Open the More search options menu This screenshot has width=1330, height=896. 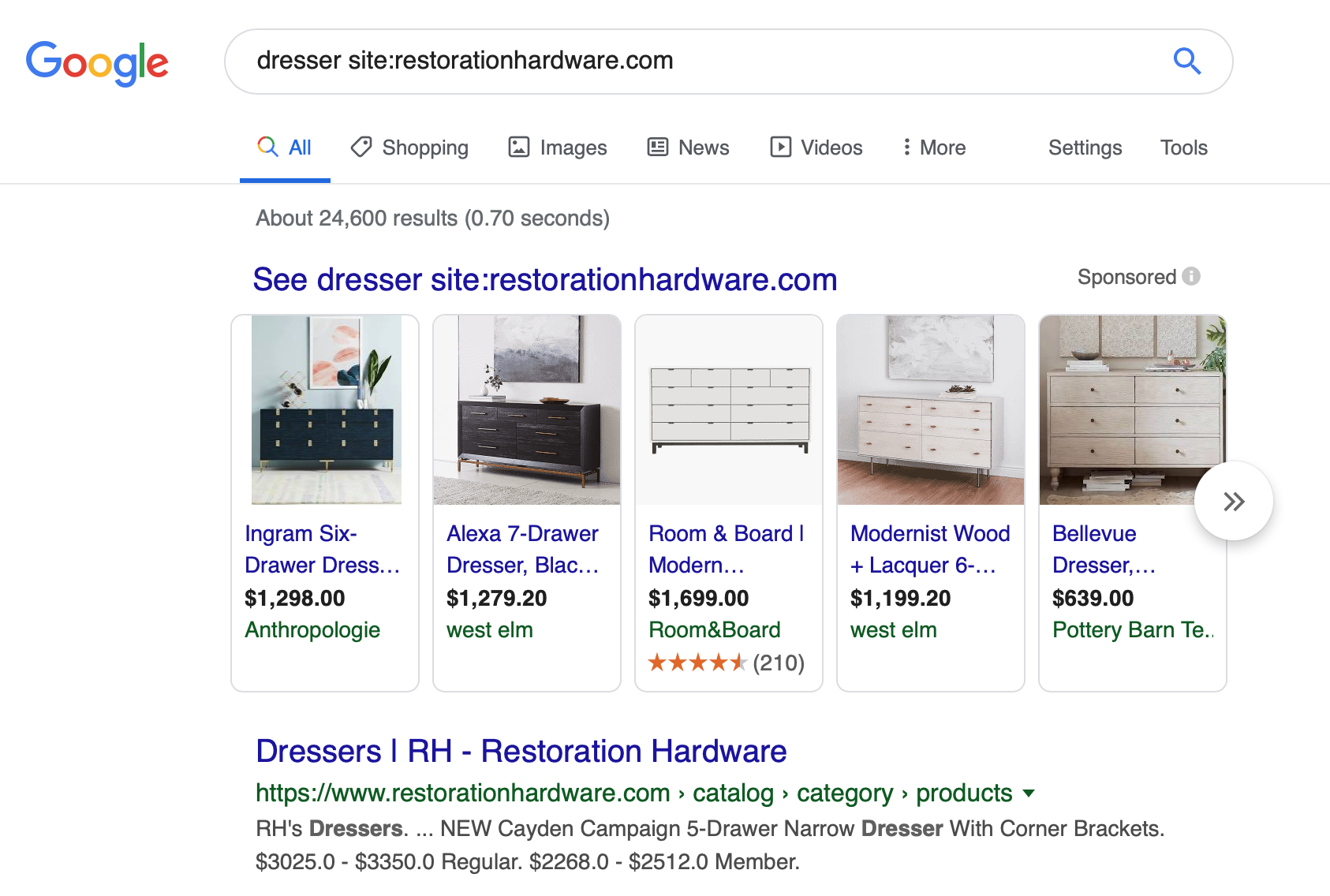click(934, 147)
